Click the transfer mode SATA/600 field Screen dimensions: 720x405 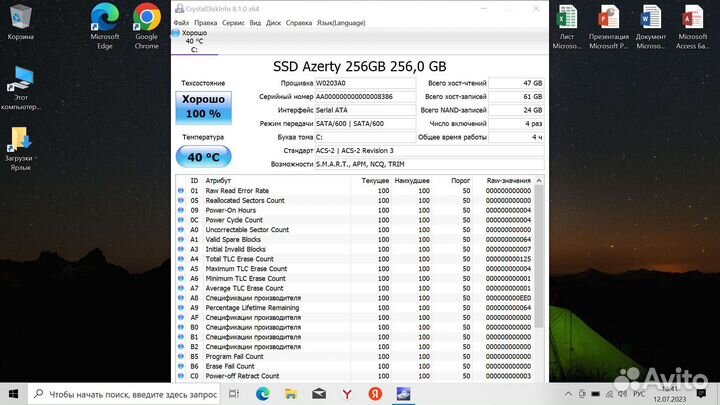(365, 124)
